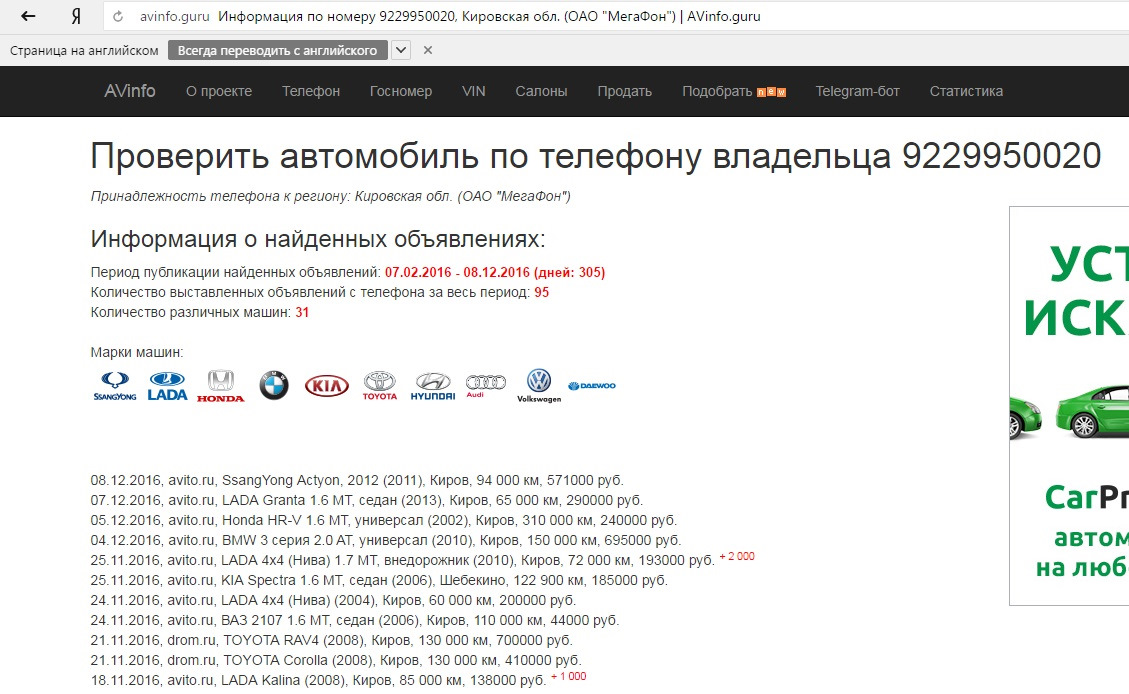Click the region note 'Кировская обл. (ОАО "МегаФон")'

(x=463, y=197)
